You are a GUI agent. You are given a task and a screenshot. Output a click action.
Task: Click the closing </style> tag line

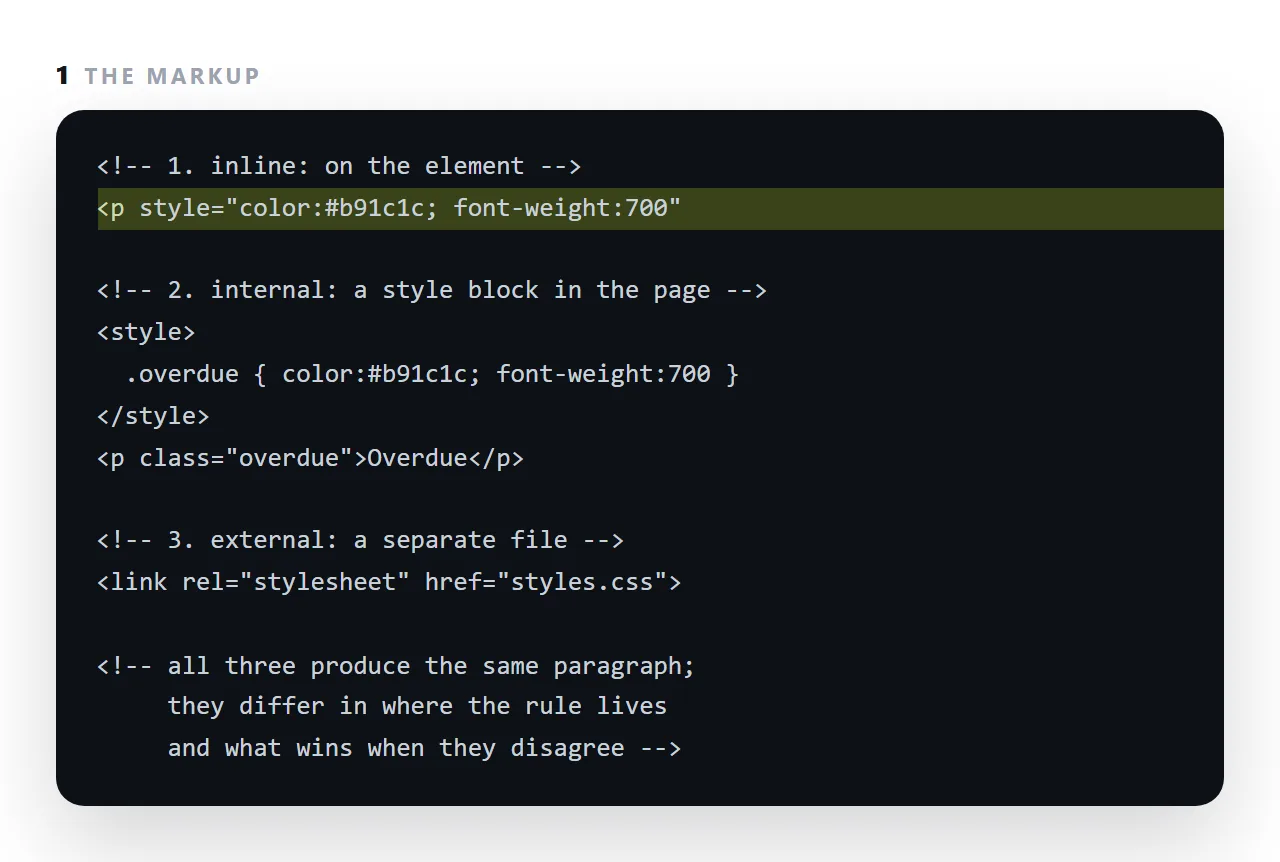pyautogui.click(x=153, y=416)
